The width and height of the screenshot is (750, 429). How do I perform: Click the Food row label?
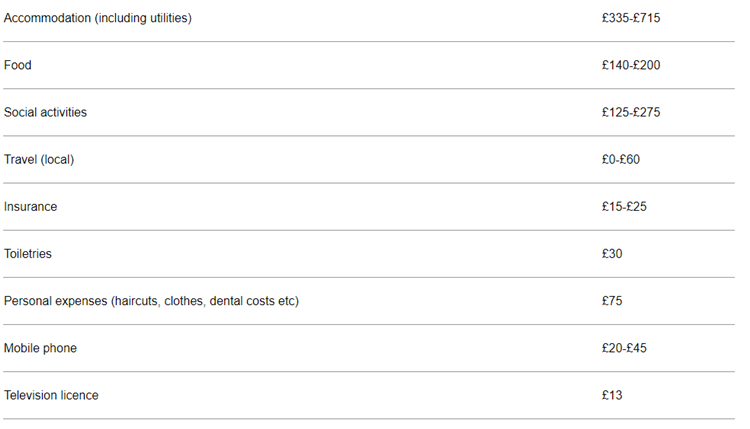(18, 65)
